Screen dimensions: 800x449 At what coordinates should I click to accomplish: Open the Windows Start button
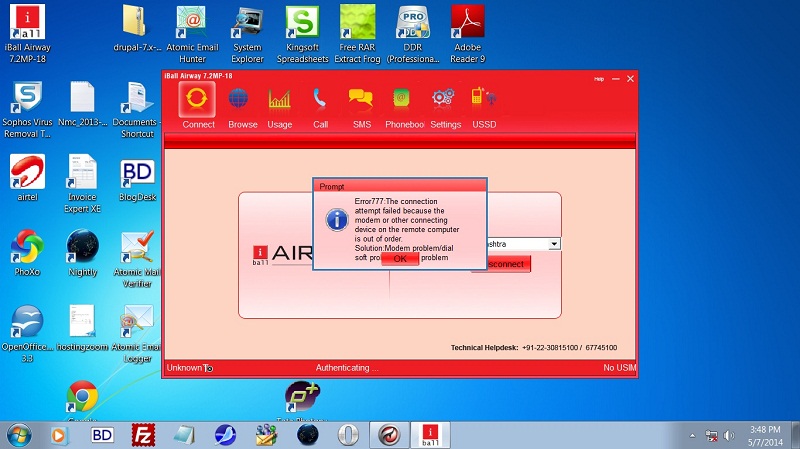click(19, 434)
